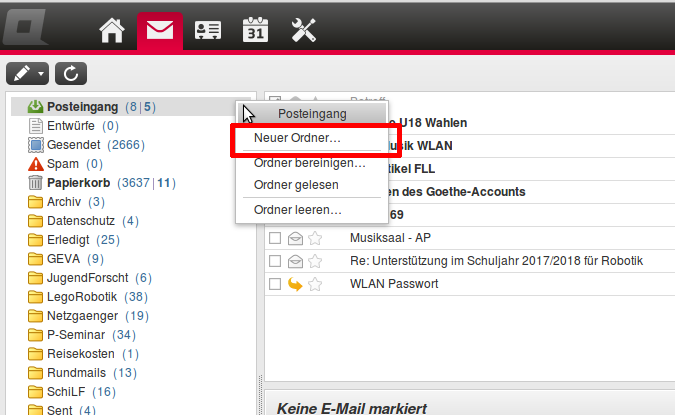The height and width of the screenshot is (415, 675).
Task: Click the yellow folder icon beside GEVA
Action: (x=35, y=259)
